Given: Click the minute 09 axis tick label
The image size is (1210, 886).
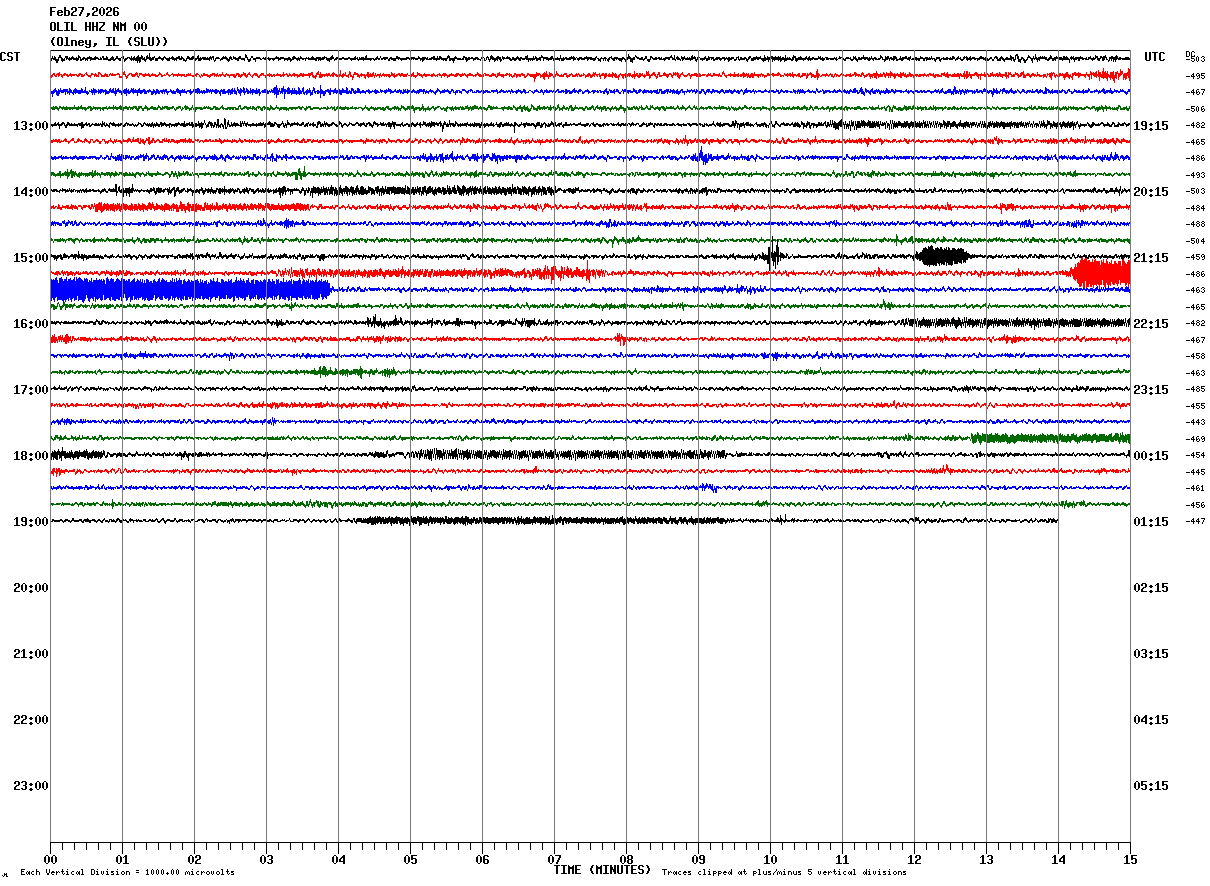Looking at the screenshot, I should [x=698, y=860].
